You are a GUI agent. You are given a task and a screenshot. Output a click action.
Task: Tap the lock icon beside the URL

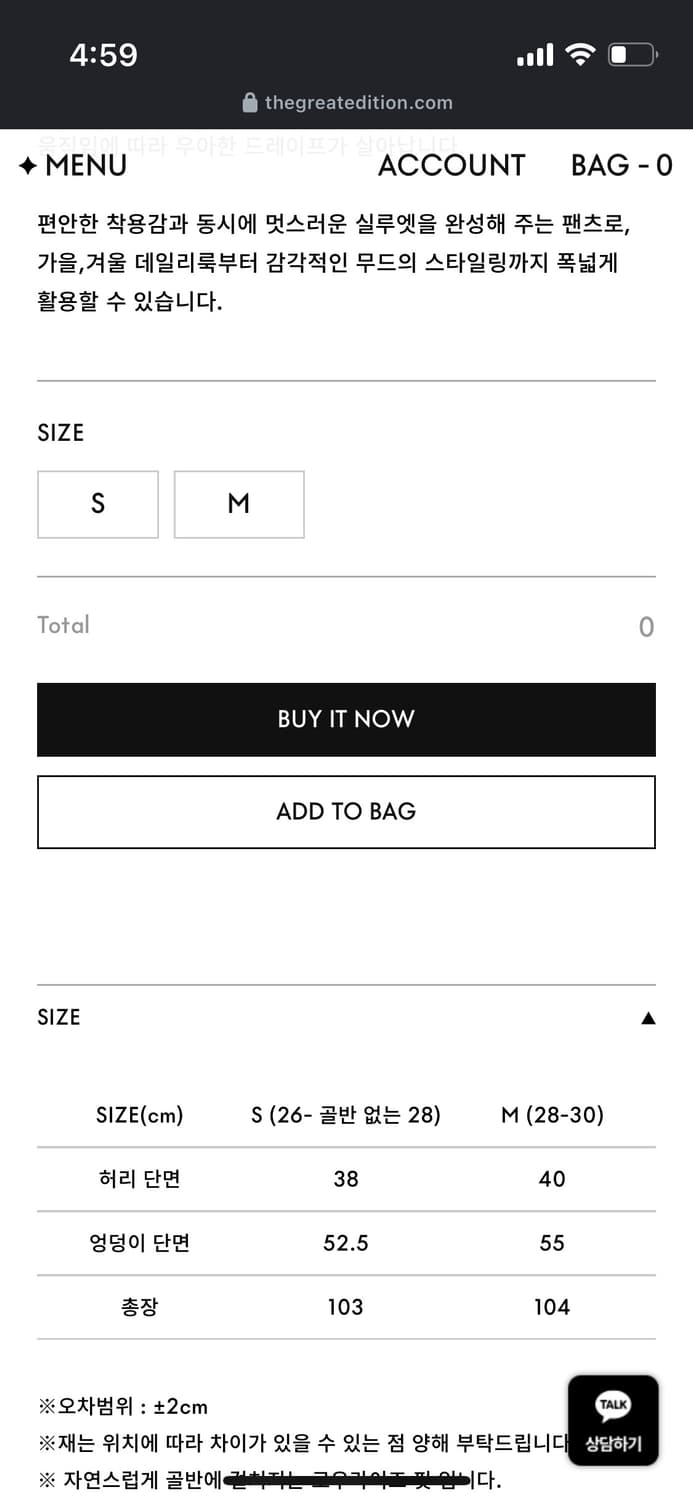tap(250, 103)
